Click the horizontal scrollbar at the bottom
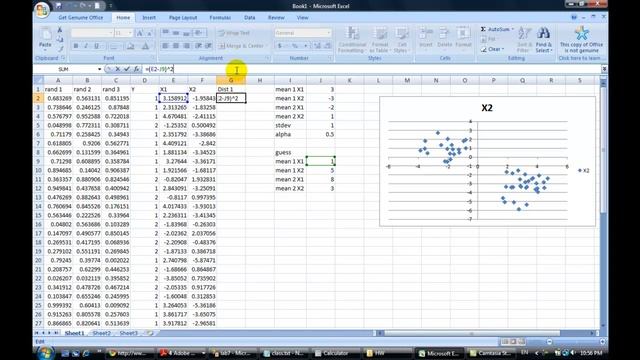 tap(485, 333)
